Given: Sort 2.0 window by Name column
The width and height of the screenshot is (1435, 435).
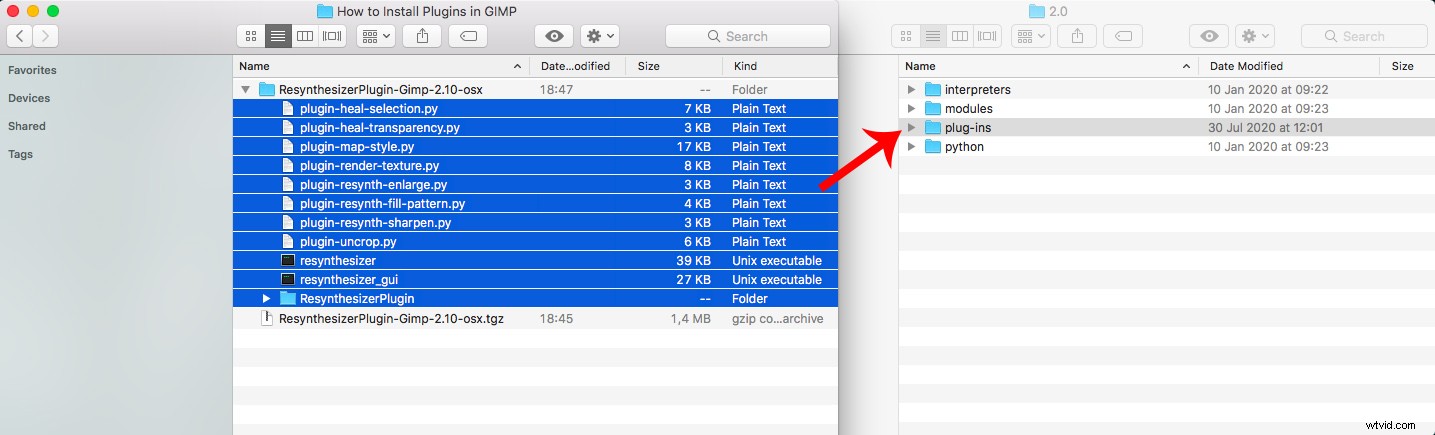Looking at the screenshot, I should pos(1048,66).
